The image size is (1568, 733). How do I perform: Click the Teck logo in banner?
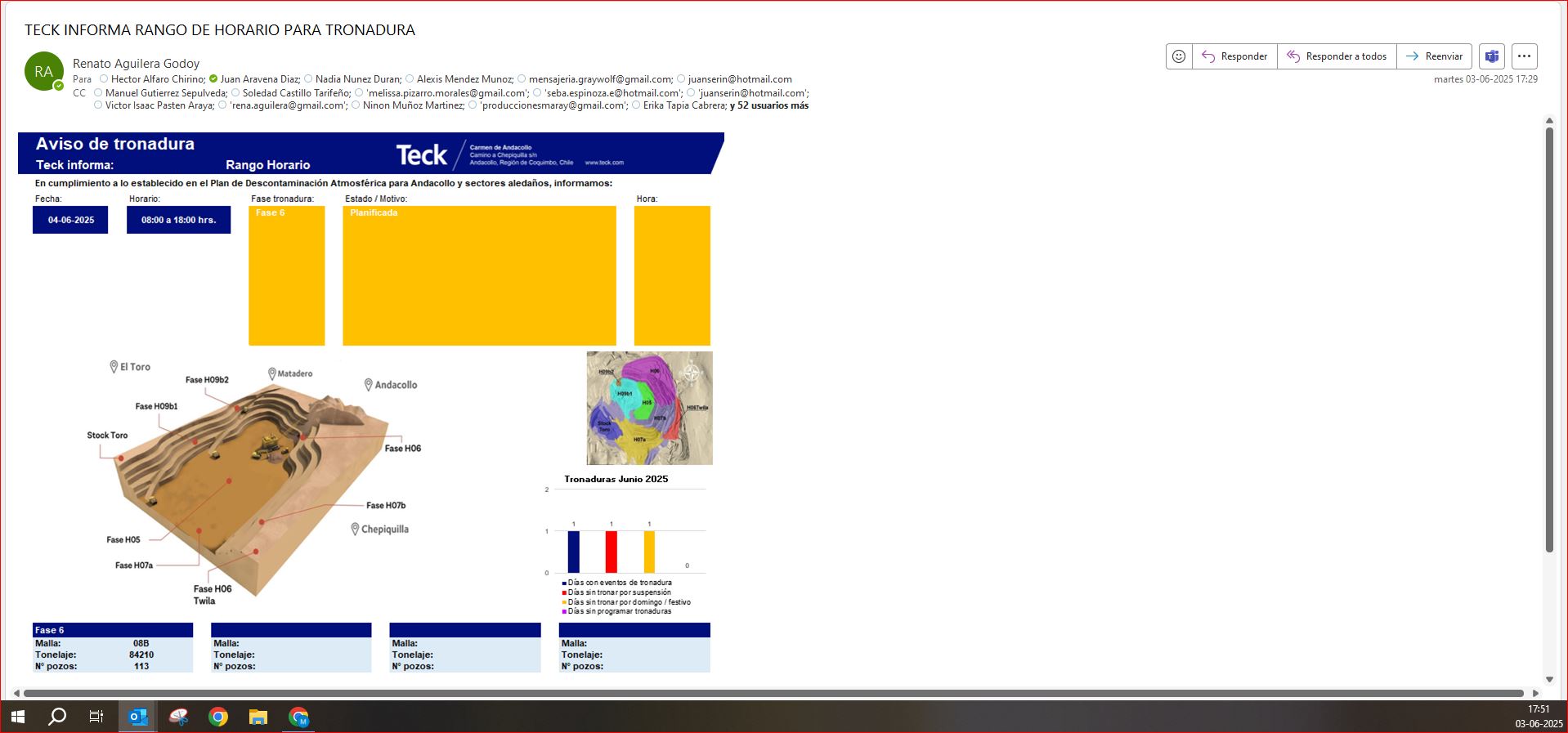coord(422,155)
